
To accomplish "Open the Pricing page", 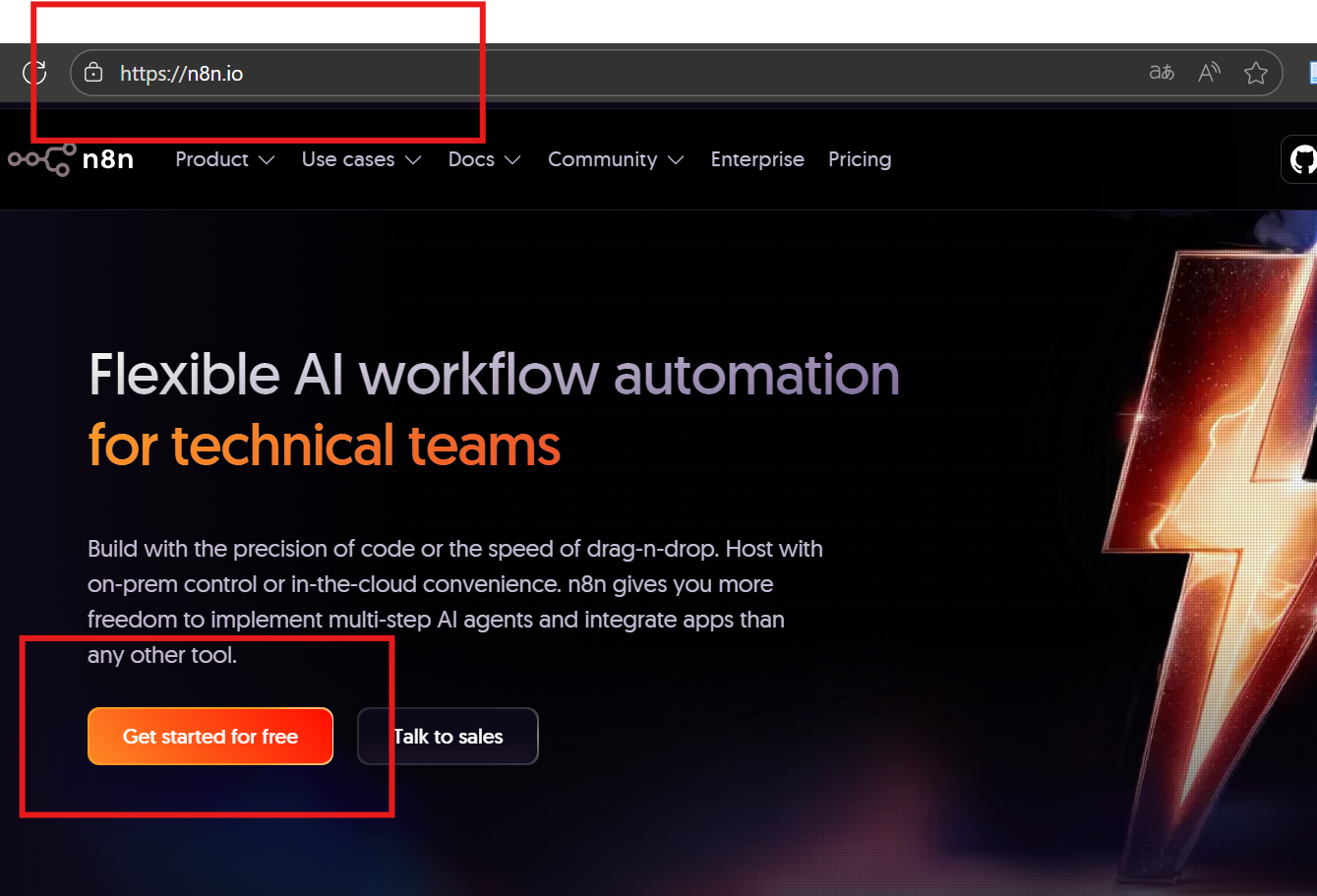I will click(x=860, y=159).
